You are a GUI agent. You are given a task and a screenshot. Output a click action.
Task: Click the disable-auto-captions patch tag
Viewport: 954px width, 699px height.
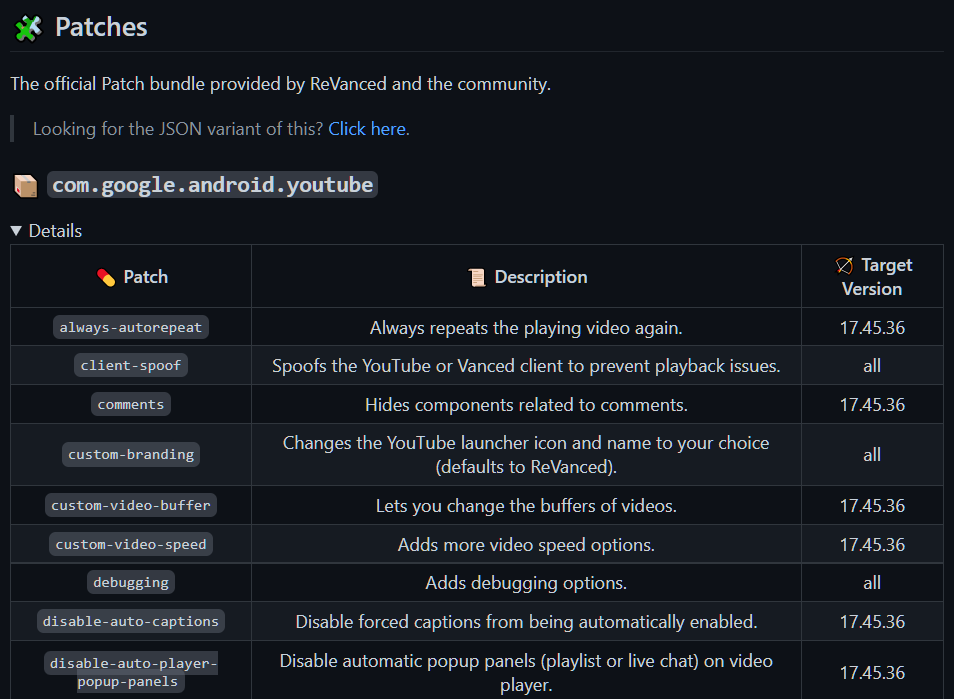[131, 622]
